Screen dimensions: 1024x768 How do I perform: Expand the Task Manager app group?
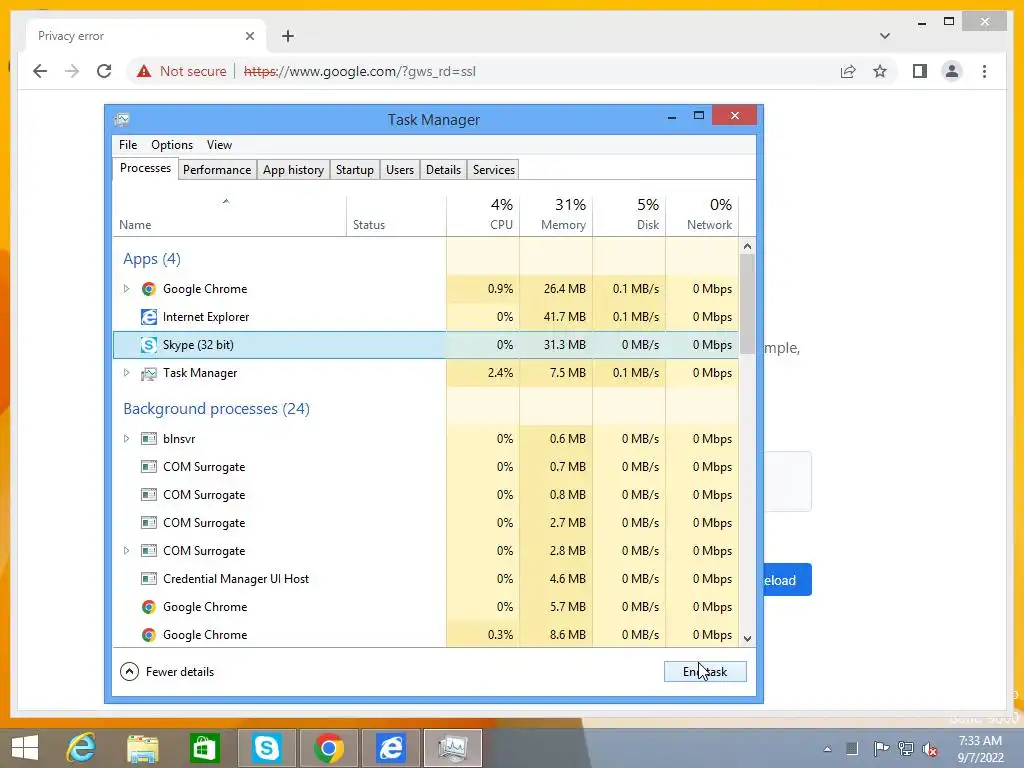pos(127,373)
